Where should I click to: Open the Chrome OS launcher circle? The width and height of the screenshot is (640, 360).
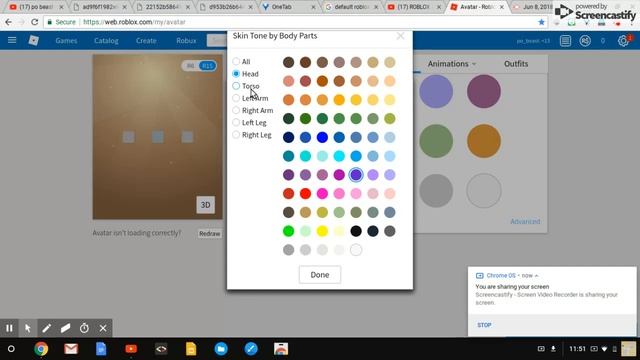click(x=11, y=349)
